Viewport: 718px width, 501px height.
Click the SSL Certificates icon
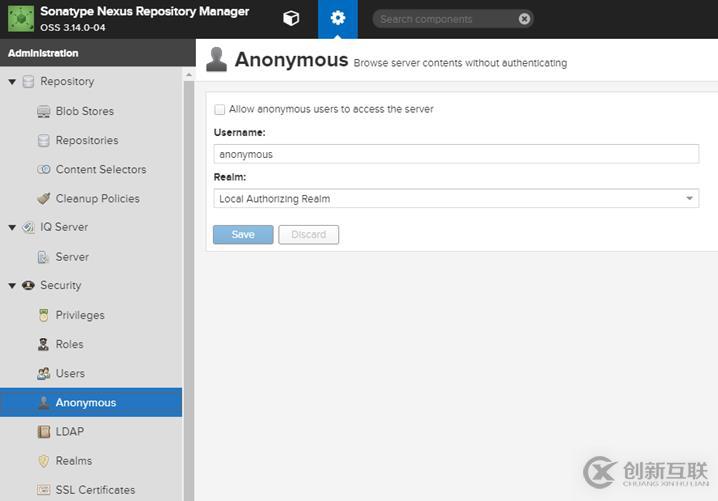[44, 490]
